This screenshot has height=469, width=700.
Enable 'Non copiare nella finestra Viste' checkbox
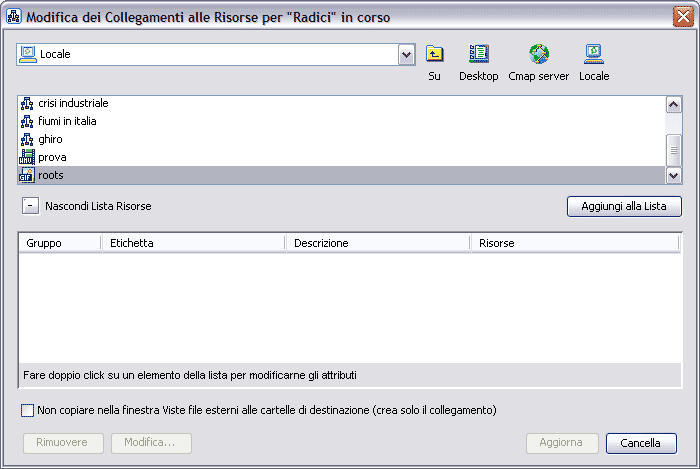point(27,410)
